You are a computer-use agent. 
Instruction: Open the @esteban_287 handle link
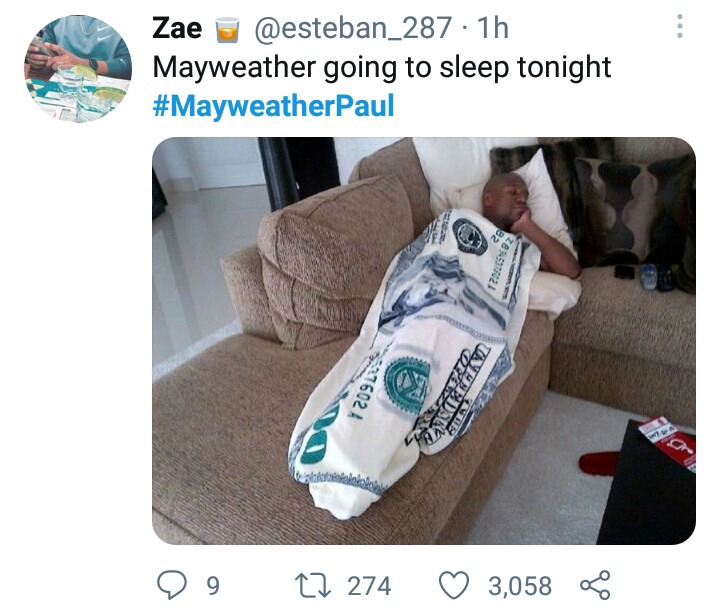pyautogui.click(x=353, y=28)
